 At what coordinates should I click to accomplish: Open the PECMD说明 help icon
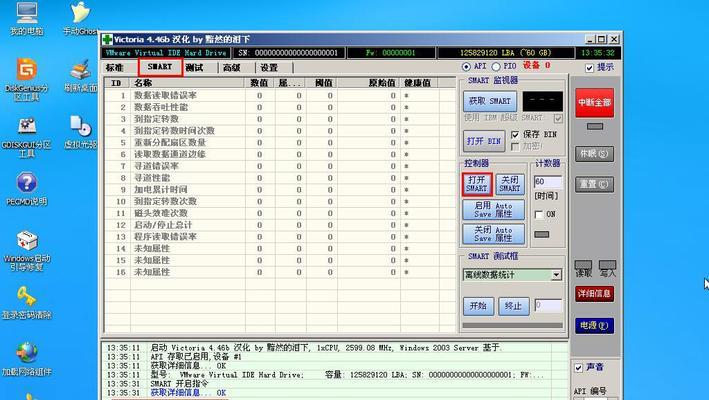tap(27, 189)
